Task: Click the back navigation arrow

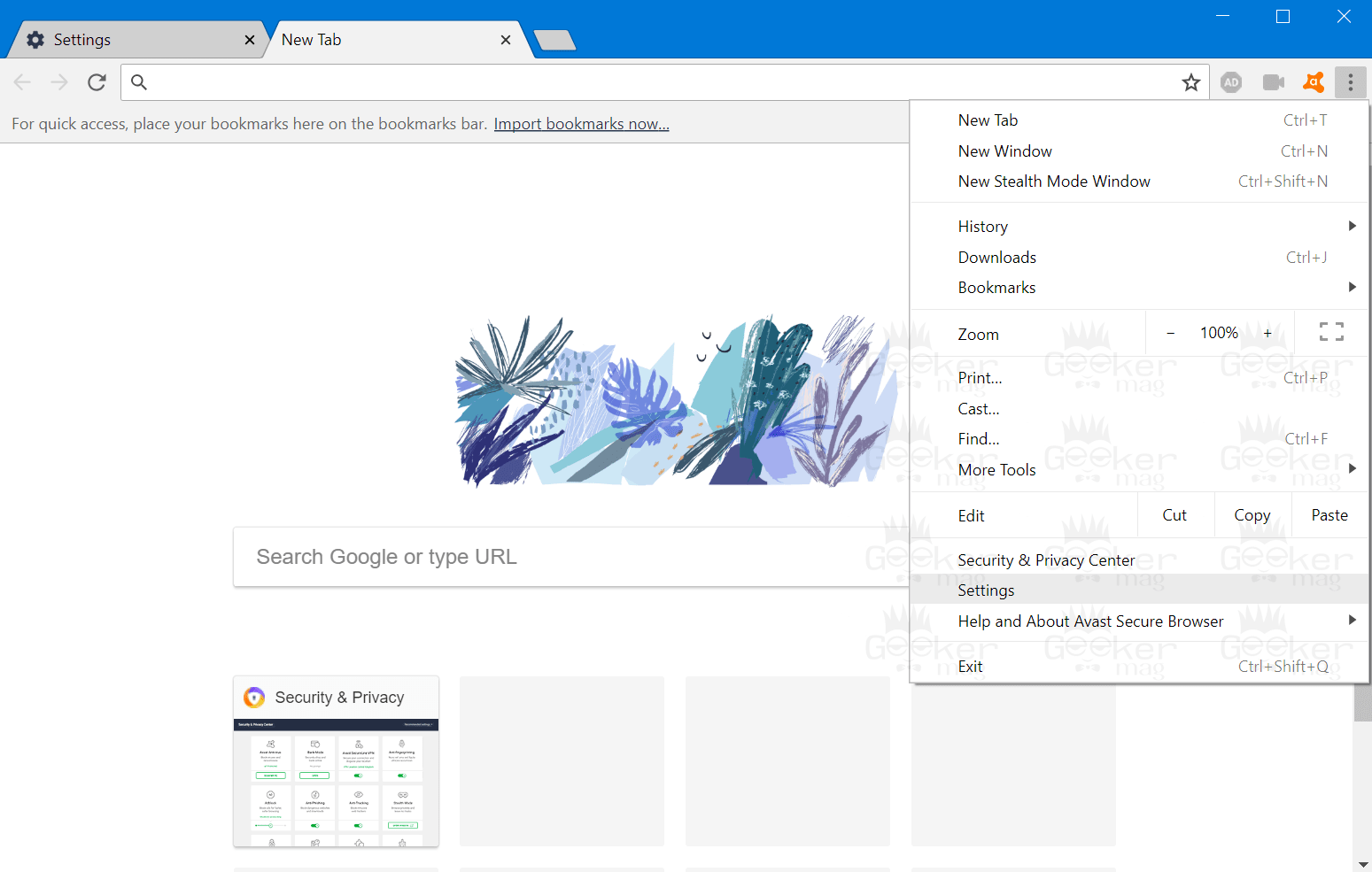Action: click(x=22, y=82)
